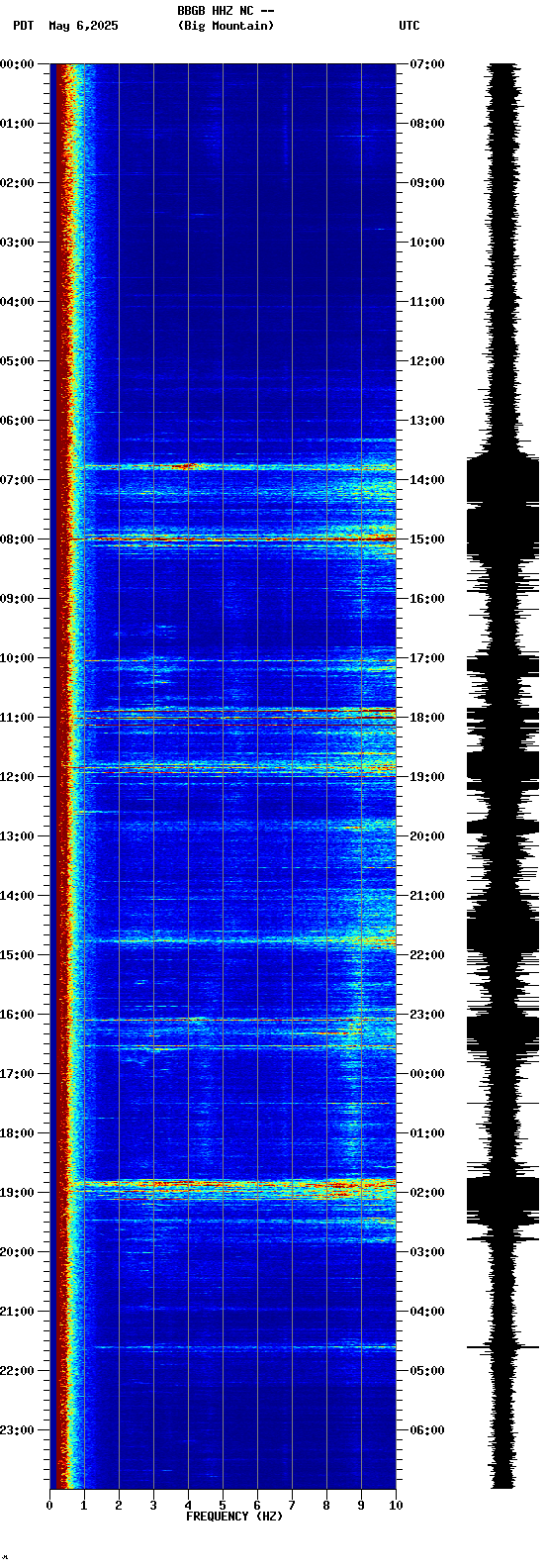The width and height of the screenshot is (546, 1568).
Task: Click the 18:00 UTC time label
Action: (427, 718)
